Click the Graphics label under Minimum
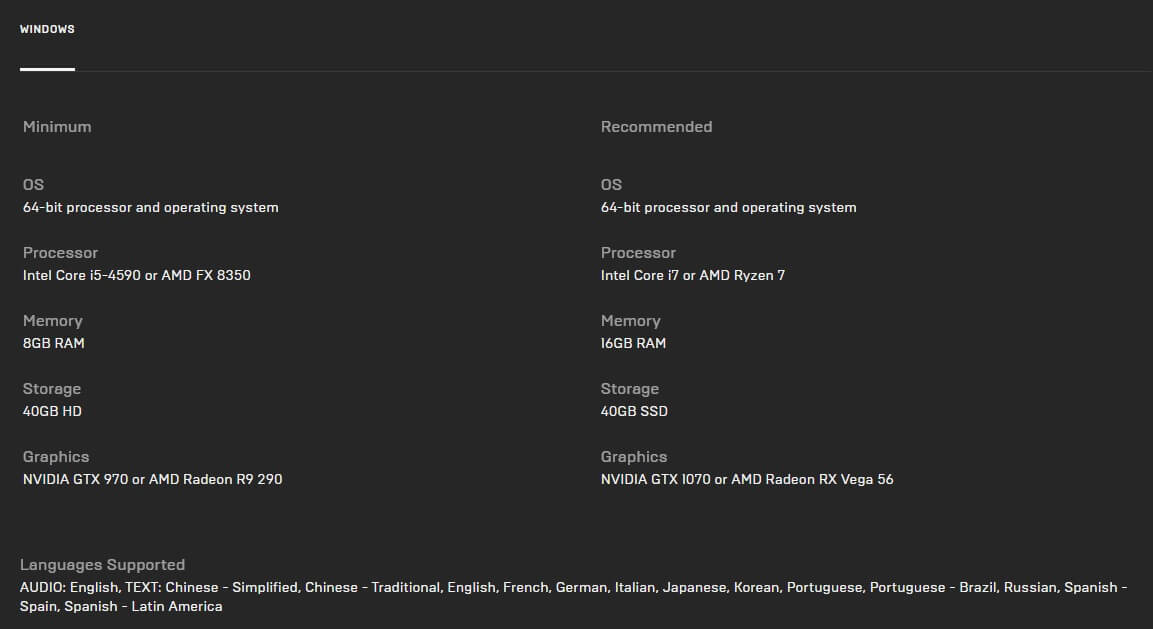This screenshot has height=629, width=1153. point(56,457)
